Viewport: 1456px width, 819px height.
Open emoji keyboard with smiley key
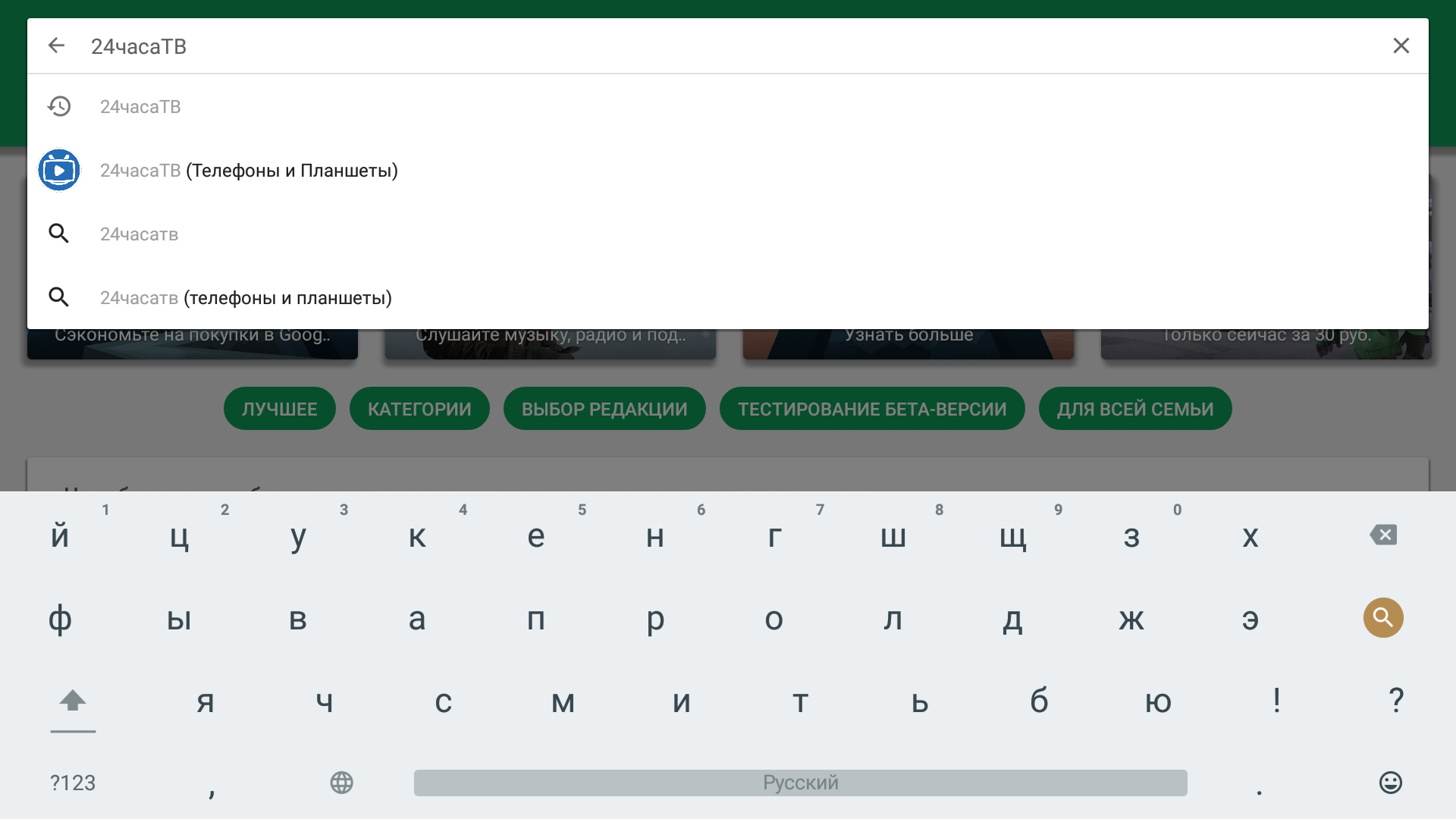point(1390,783)
